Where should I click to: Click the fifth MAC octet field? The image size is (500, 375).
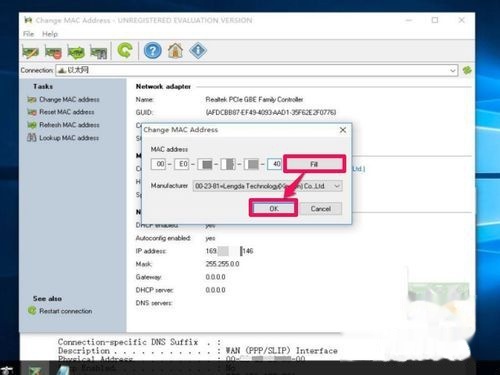pyautogui.click(x=251, y=164)
